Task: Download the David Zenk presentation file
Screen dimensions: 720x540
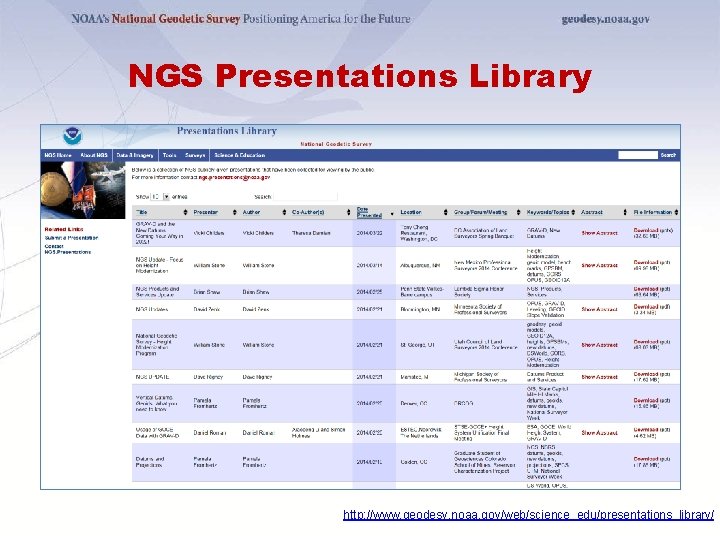Action: [646, 307]
